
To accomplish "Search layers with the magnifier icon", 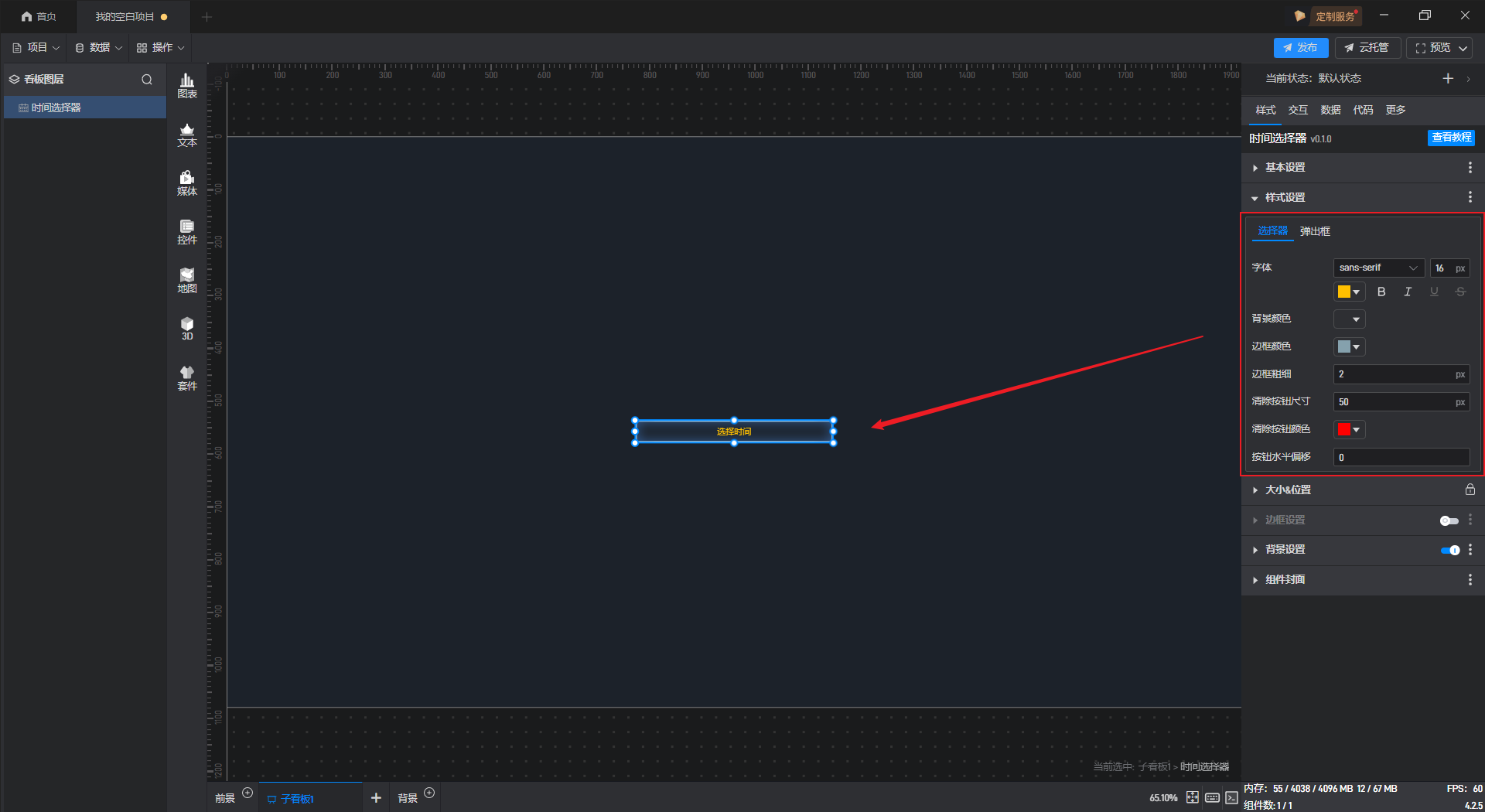I will pyautogui.click(x=147, y=79).
